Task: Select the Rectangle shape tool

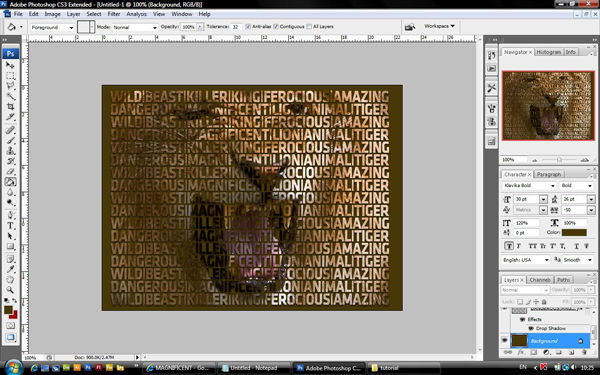Action: (10, 246)
